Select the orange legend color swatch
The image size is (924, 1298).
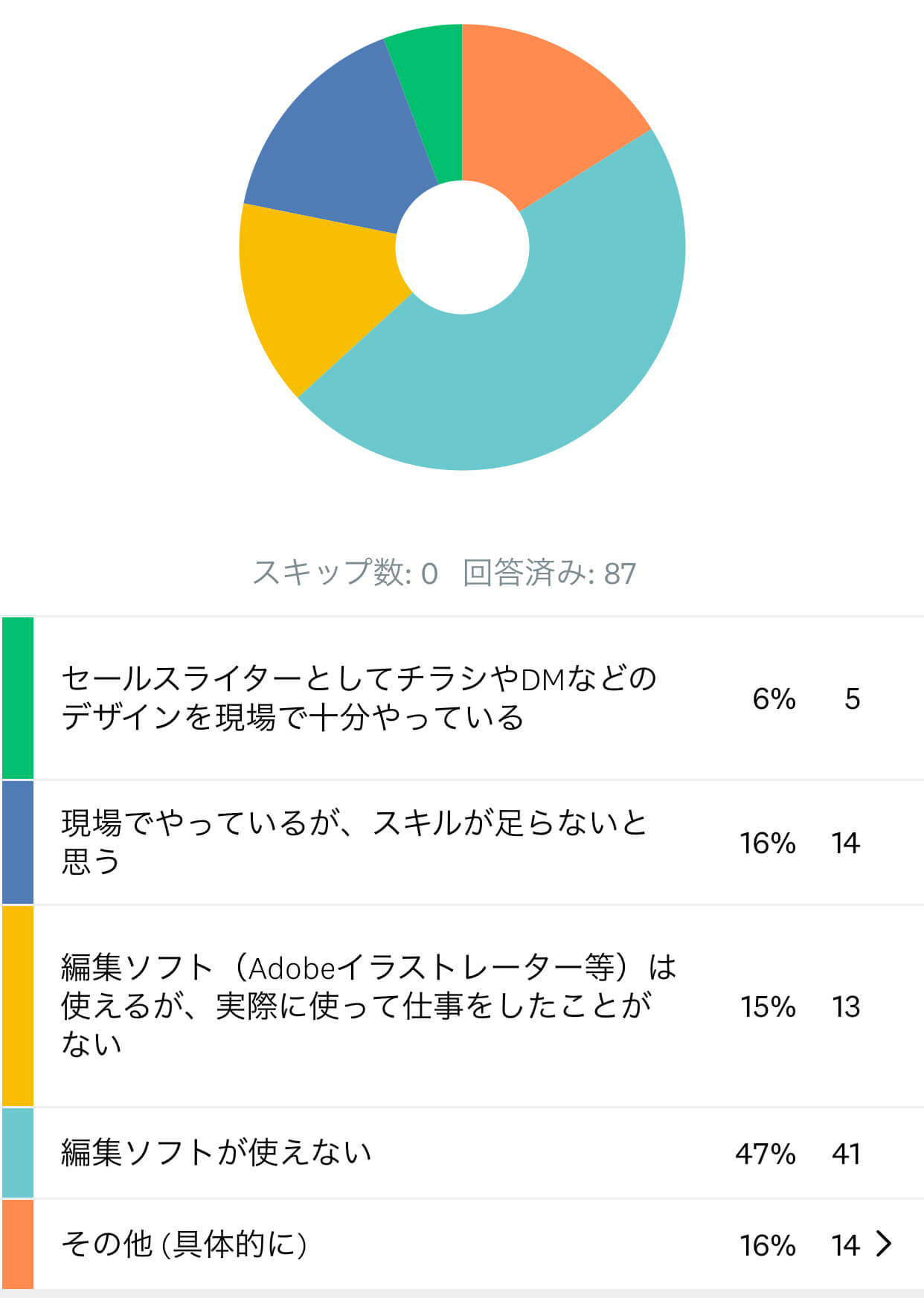pyautogui.click(x=18, y=1244)
